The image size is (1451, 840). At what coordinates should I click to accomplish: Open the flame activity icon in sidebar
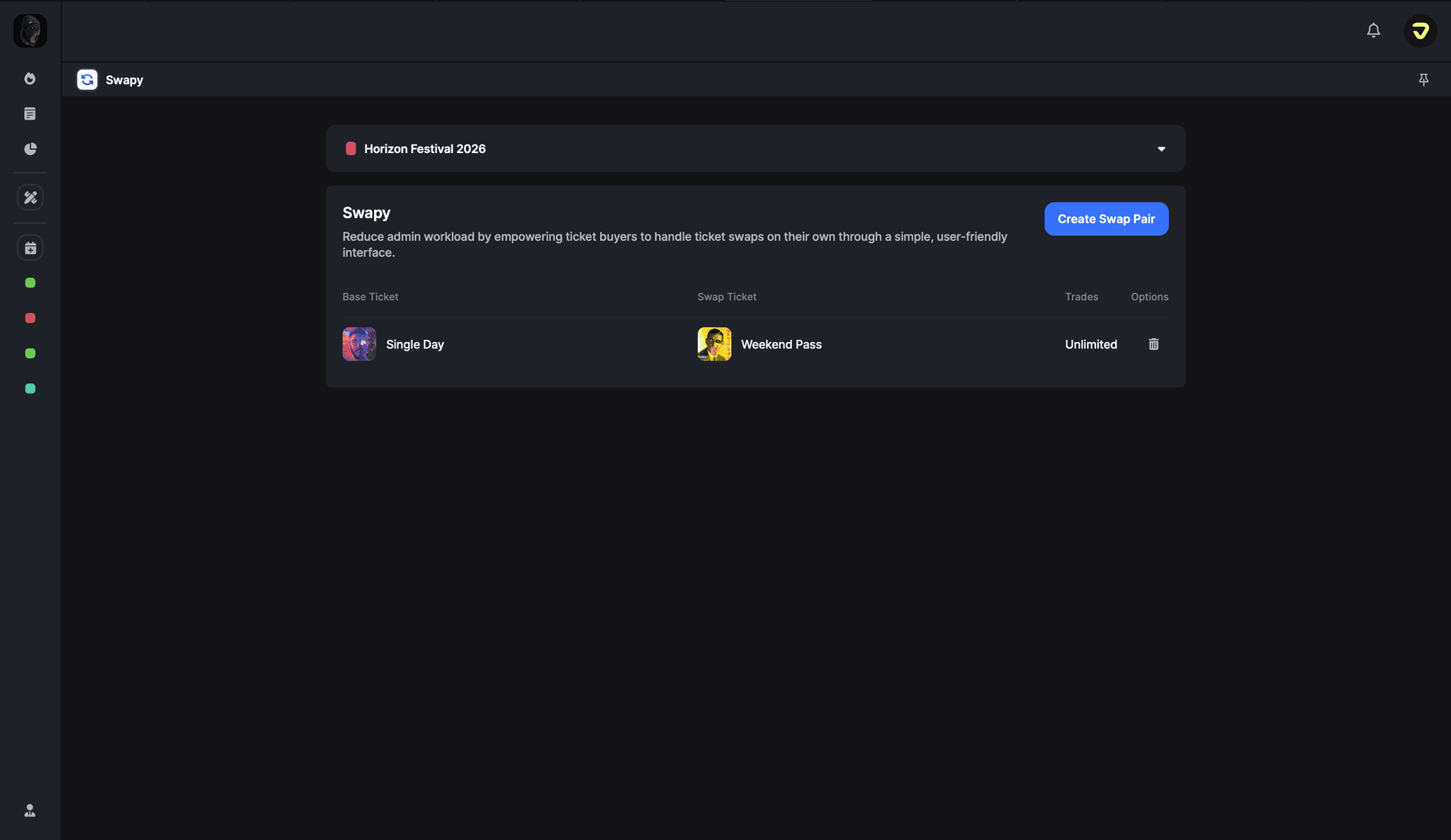click(x=30, y=79)
